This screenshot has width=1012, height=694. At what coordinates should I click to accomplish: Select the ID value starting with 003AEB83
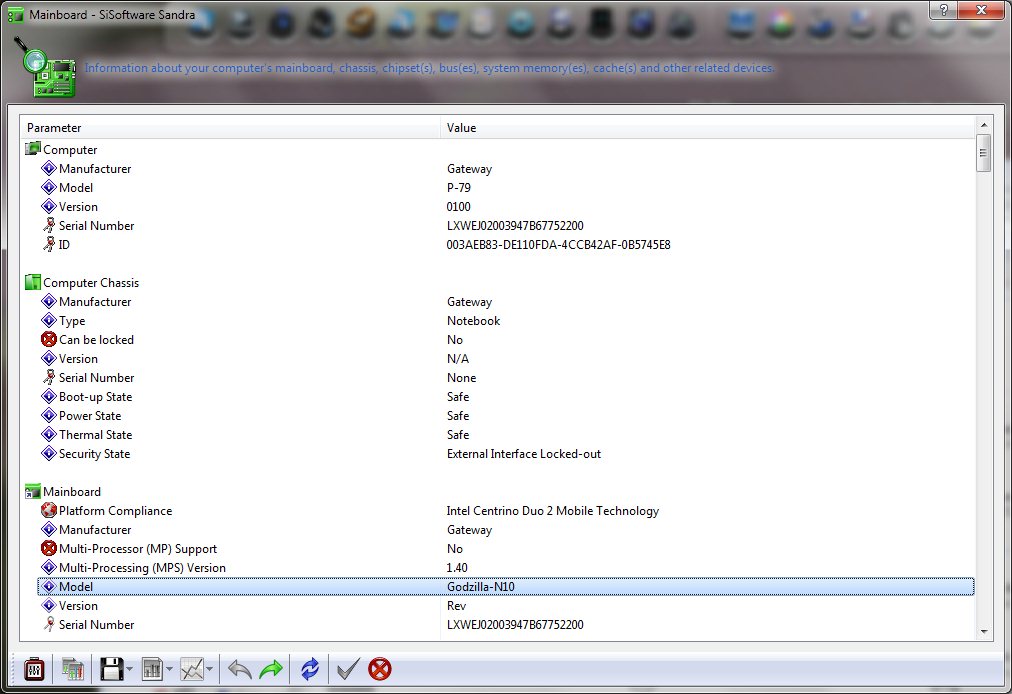[558, 245]
